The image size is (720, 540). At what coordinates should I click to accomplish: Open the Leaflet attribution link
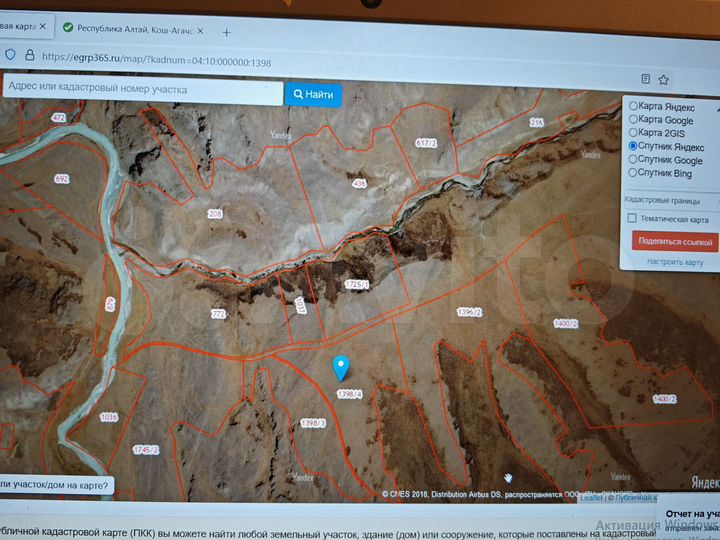point(591,498)
